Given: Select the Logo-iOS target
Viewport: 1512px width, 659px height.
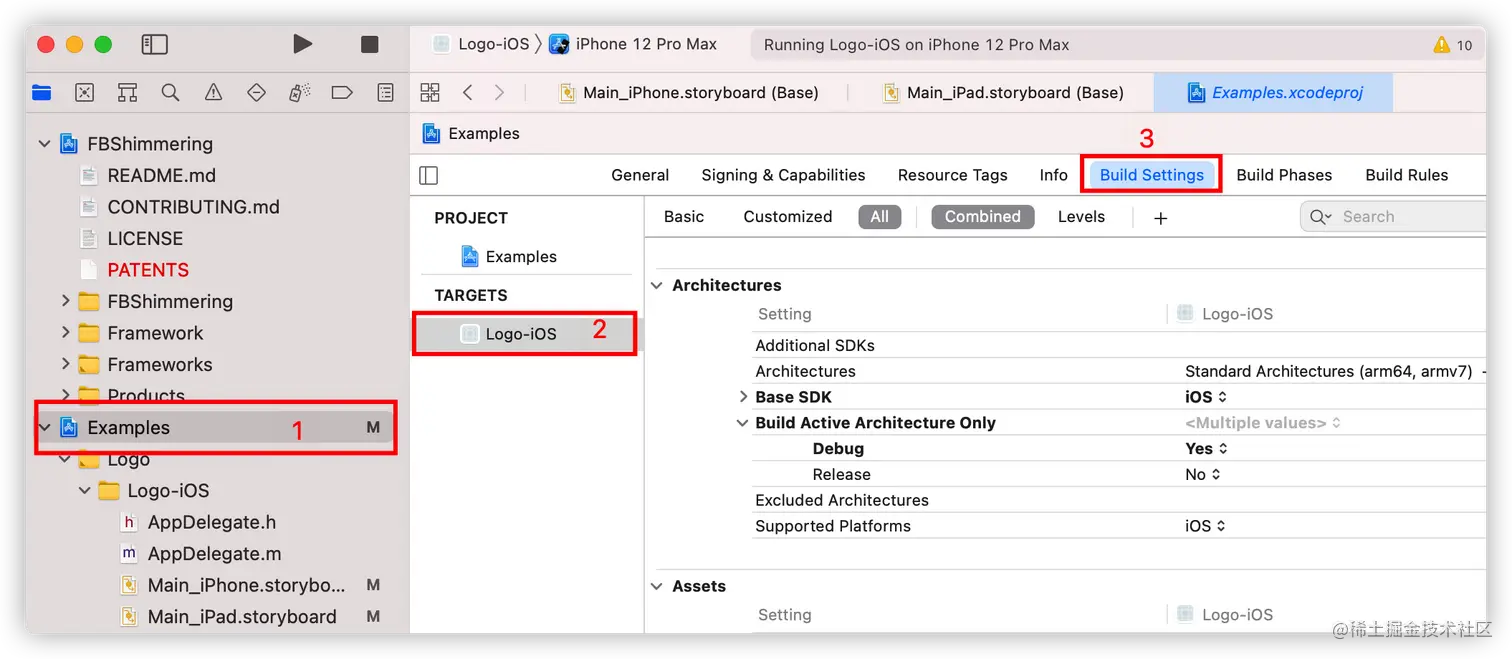Looking at the screenshot, I should (524, 334).
